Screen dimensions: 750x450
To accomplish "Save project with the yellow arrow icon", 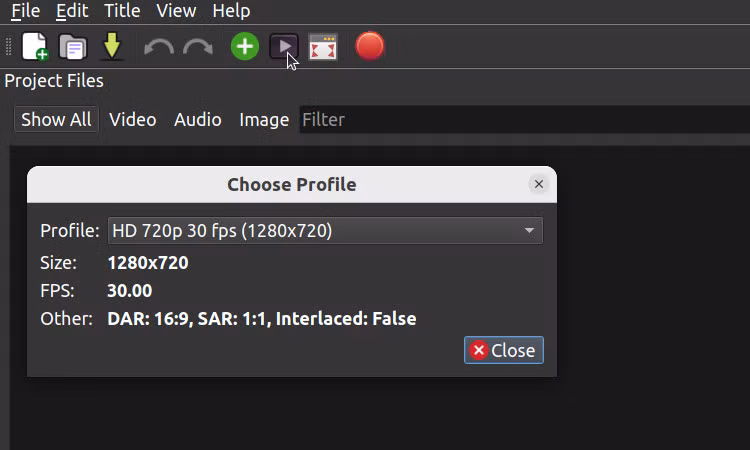I will (x=111, y=46).
